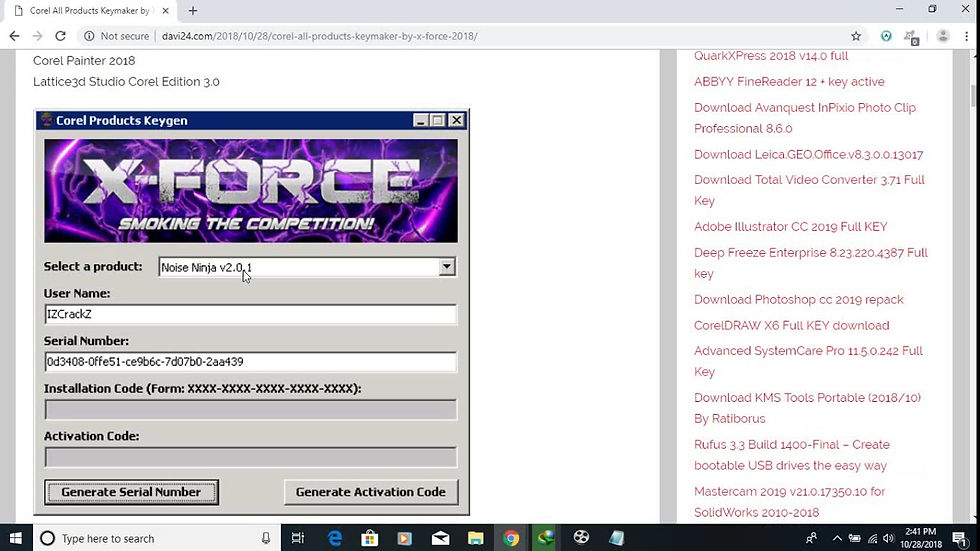This screenshot has height=551, width=980.
Task: Open the green shield extension icon
Action: [x=886, y=36]
